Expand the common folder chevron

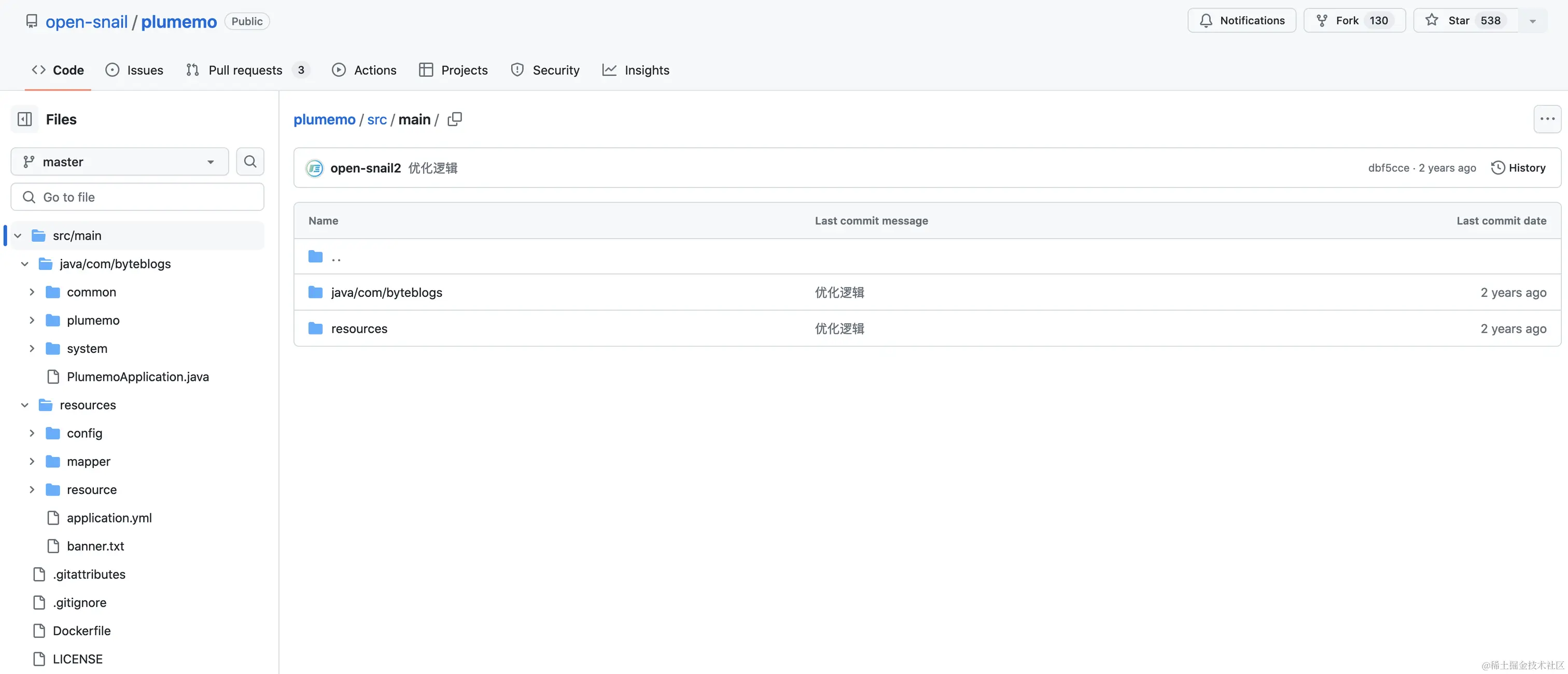(32, 292)
